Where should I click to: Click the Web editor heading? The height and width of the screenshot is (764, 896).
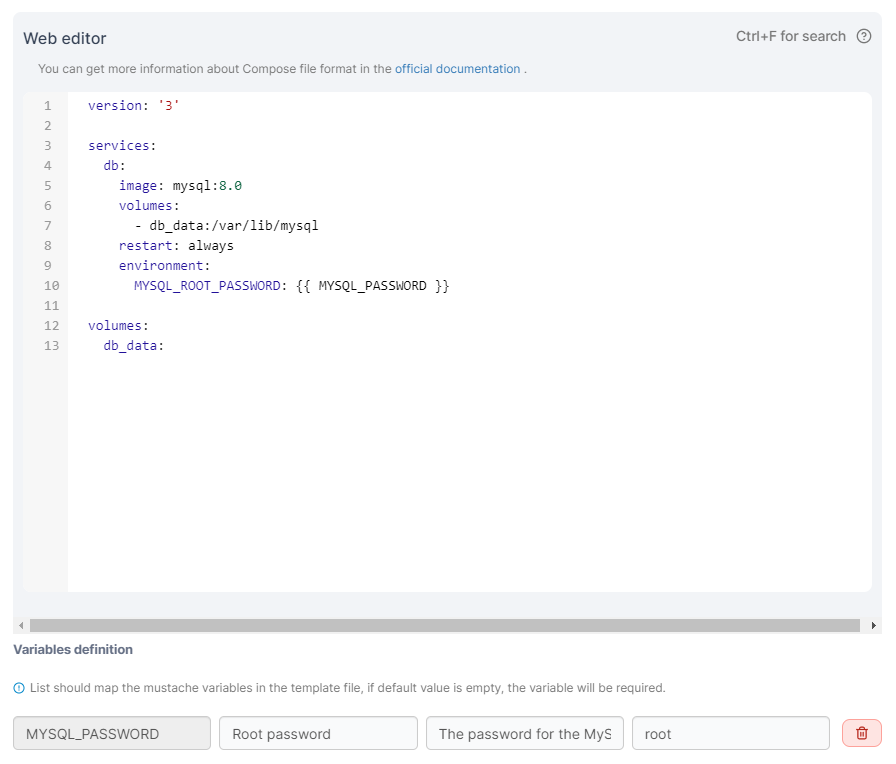pos(64,38)
